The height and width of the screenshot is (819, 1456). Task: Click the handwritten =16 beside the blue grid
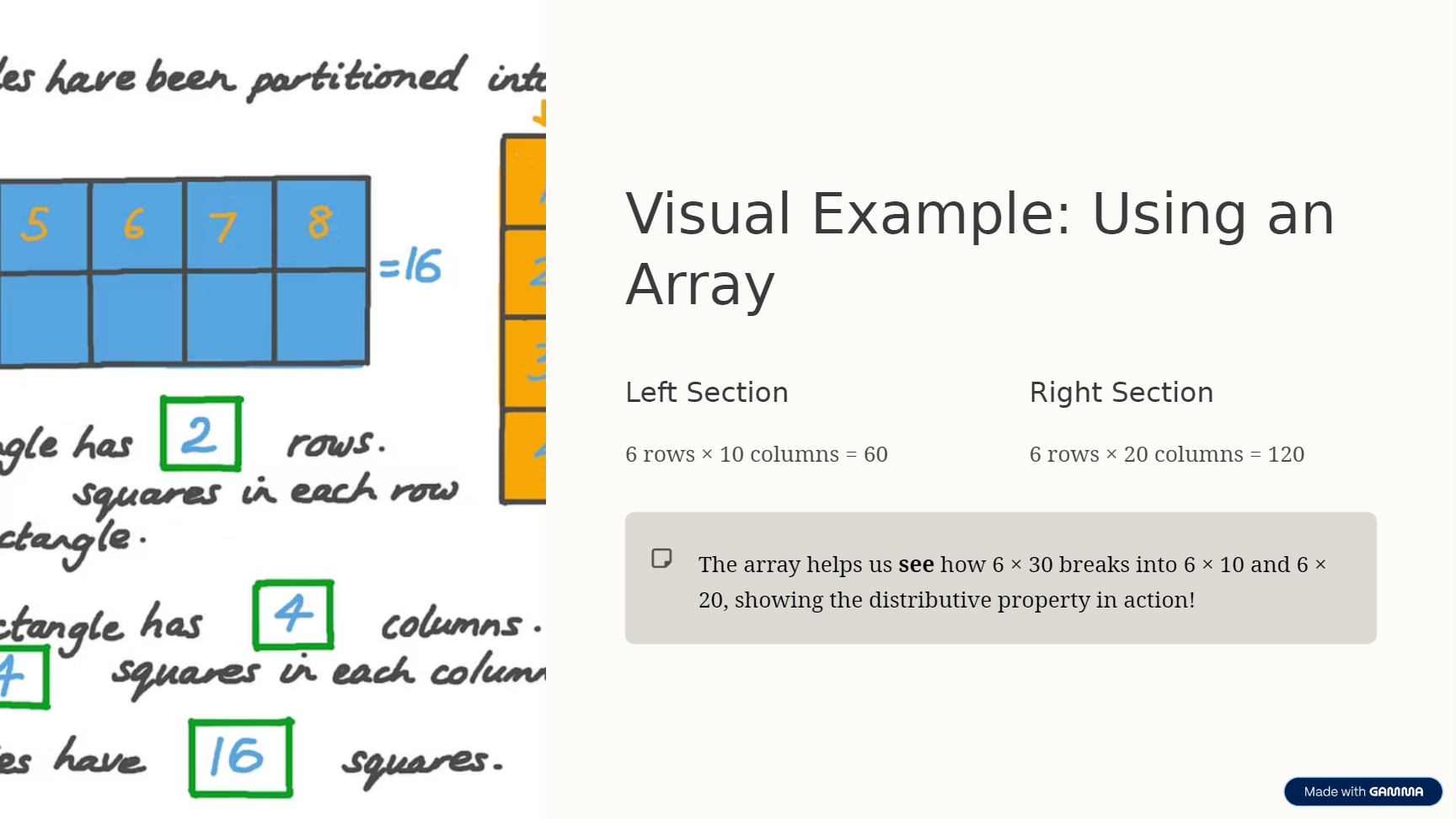point(410,266)
